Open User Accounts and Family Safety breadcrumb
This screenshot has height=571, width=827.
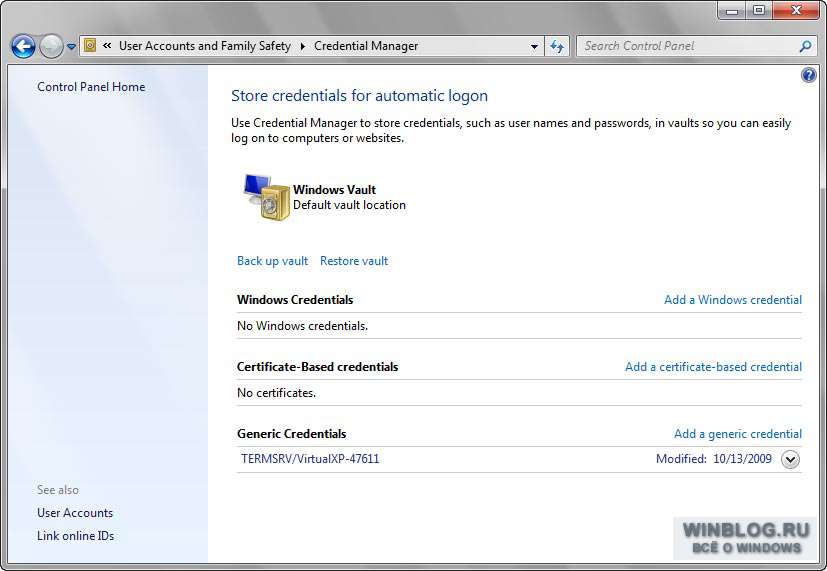pos(205,46)
